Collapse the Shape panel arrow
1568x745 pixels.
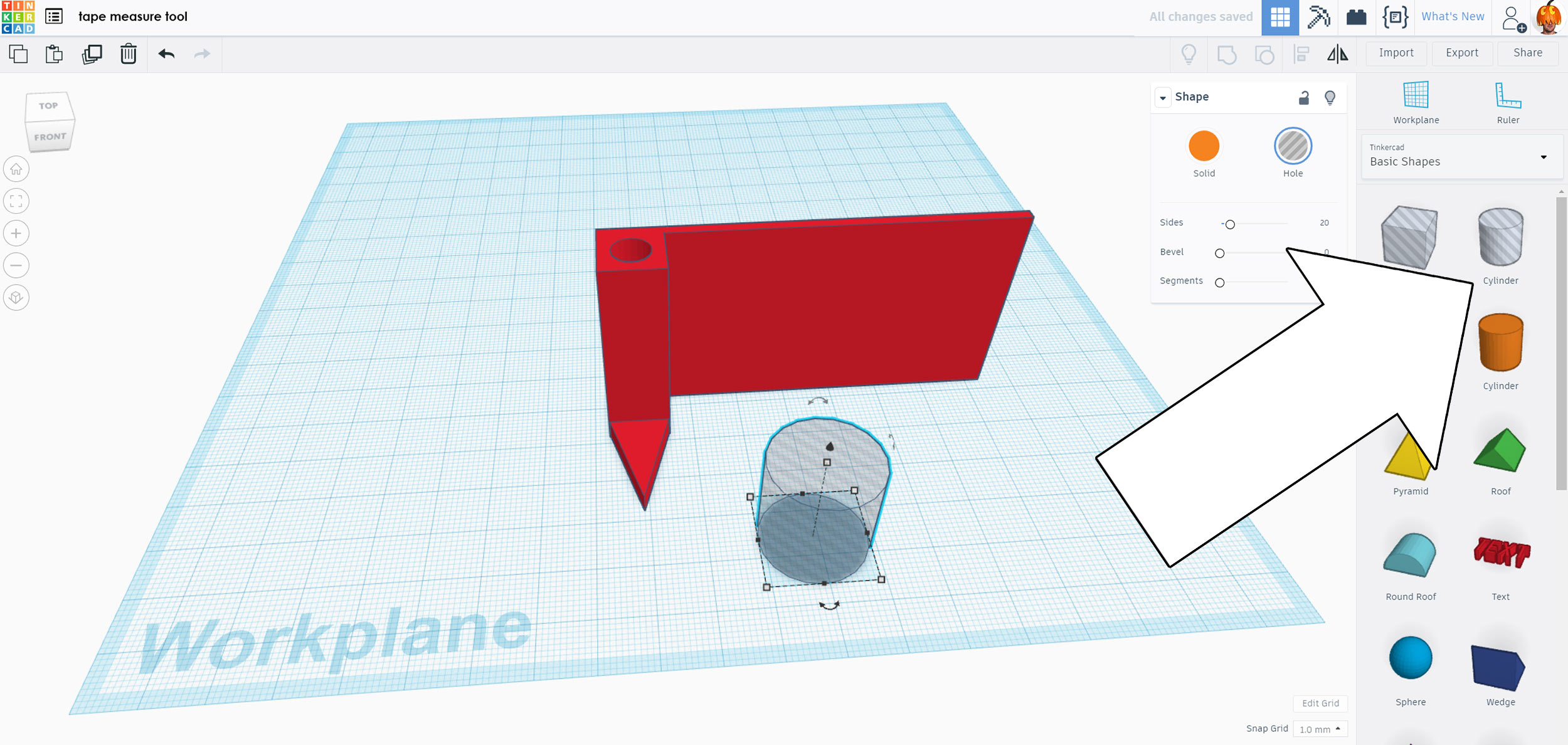[x=1163, y=98]
